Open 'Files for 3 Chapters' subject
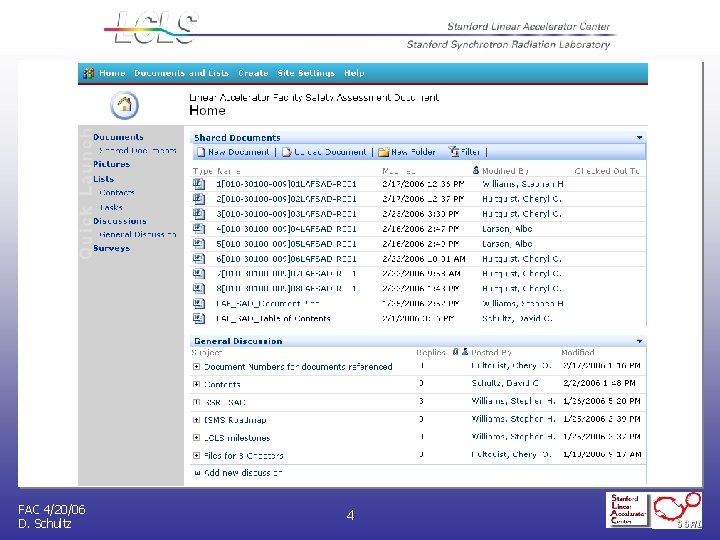This screenshot has height=540, width=720. click(243, 456)
